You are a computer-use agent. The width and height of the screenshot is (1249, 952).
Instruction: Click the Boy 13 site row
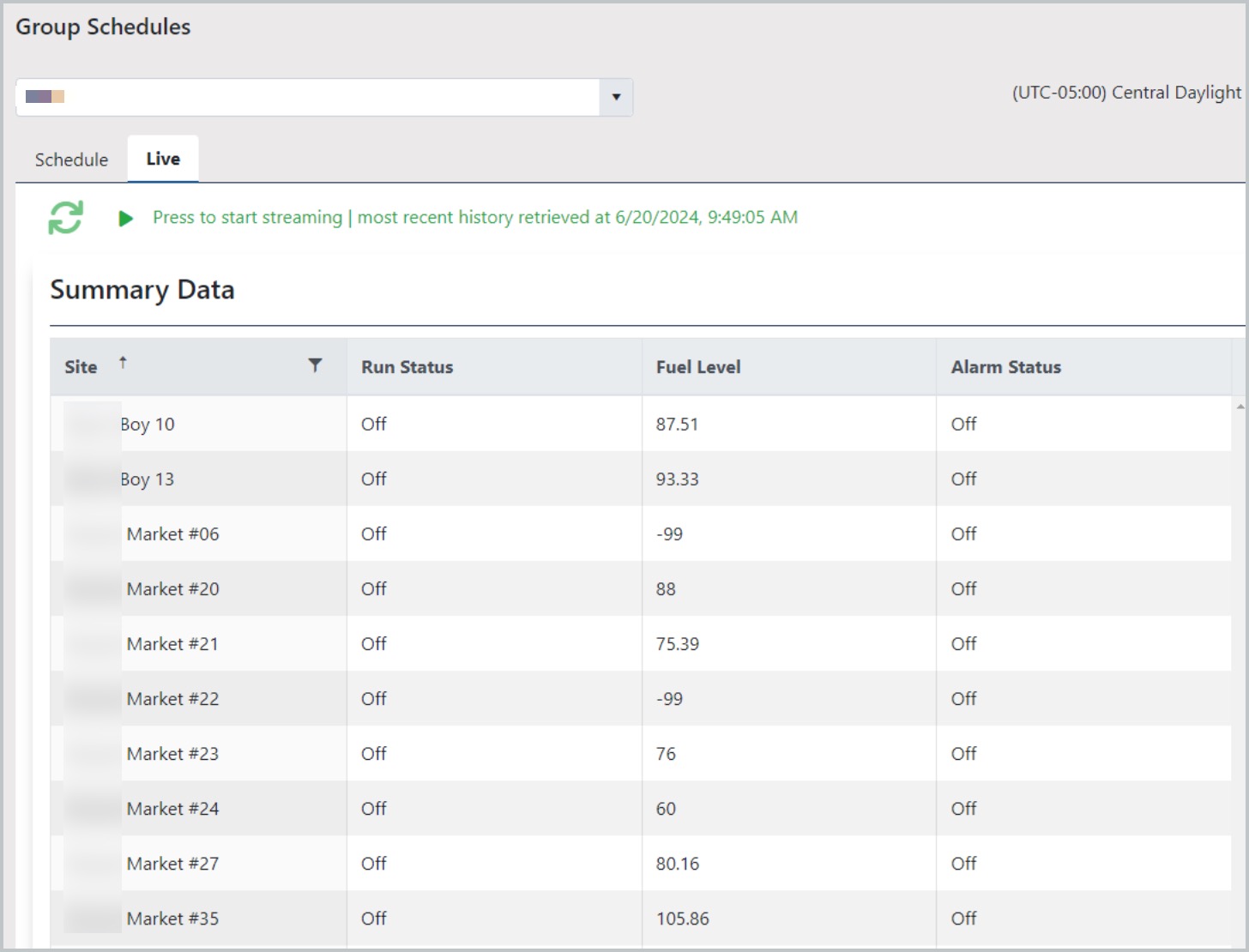point(148,479)
